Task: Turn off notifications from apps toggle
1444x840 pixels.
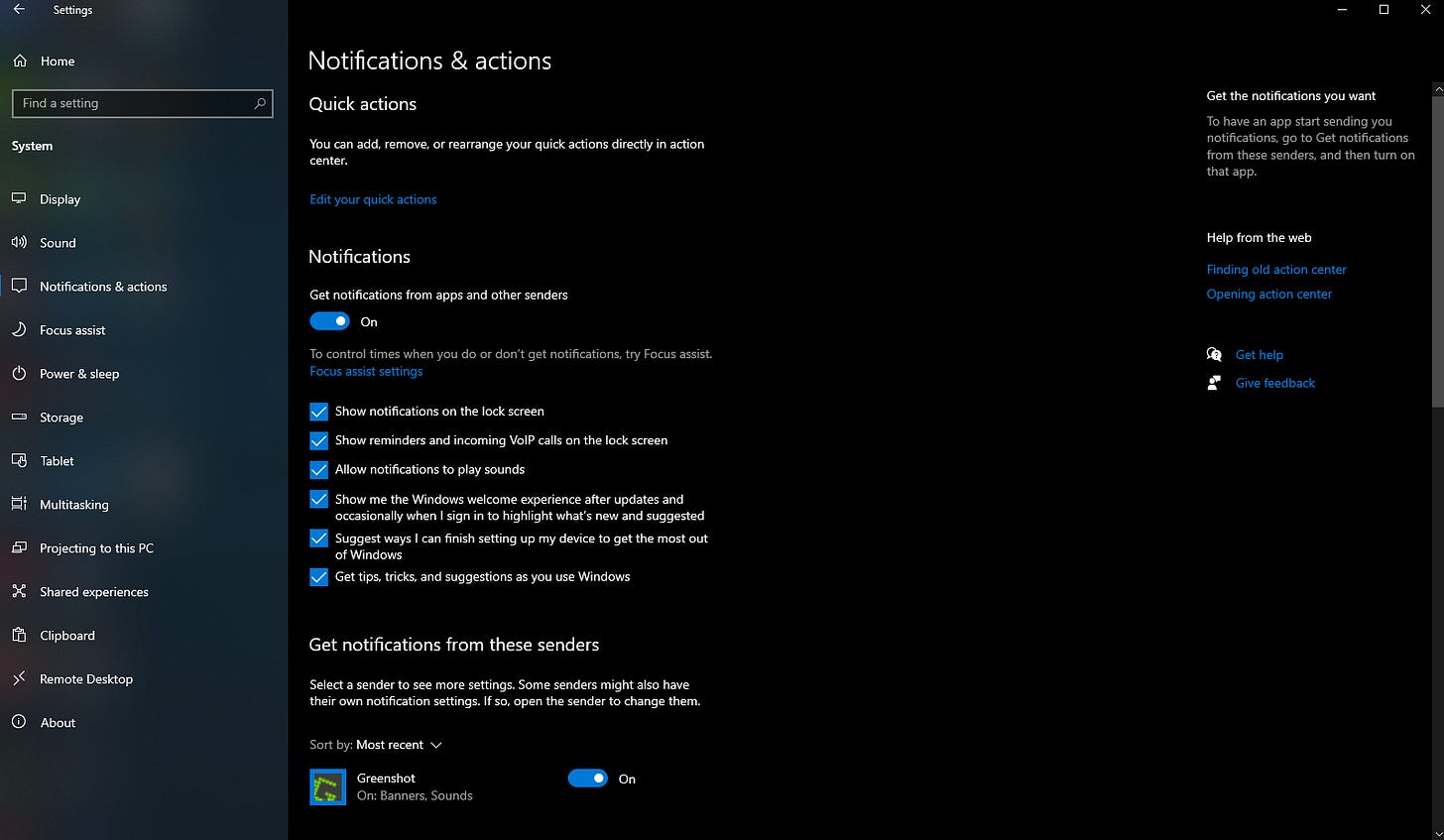Action: [329, 321]
